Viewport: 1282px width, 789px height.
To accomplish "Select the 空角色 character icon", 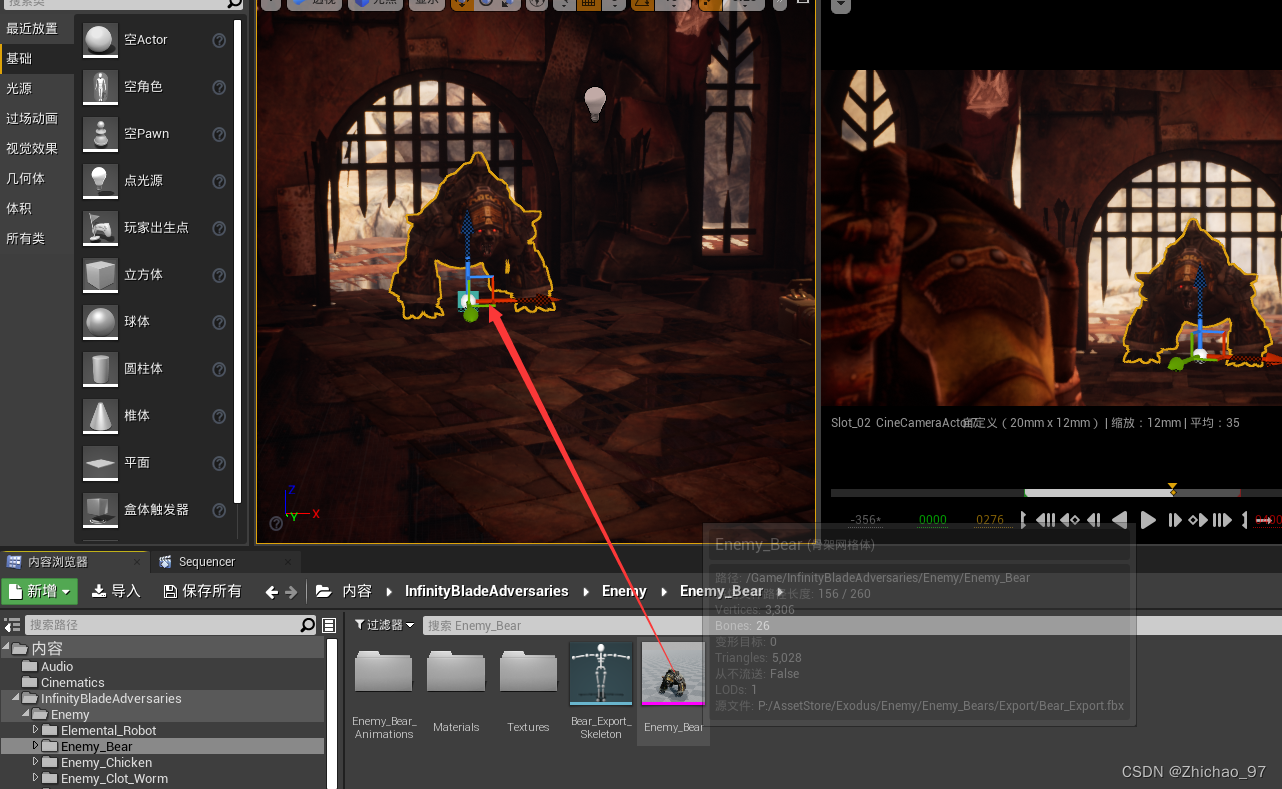I will (x=100, y=87).
